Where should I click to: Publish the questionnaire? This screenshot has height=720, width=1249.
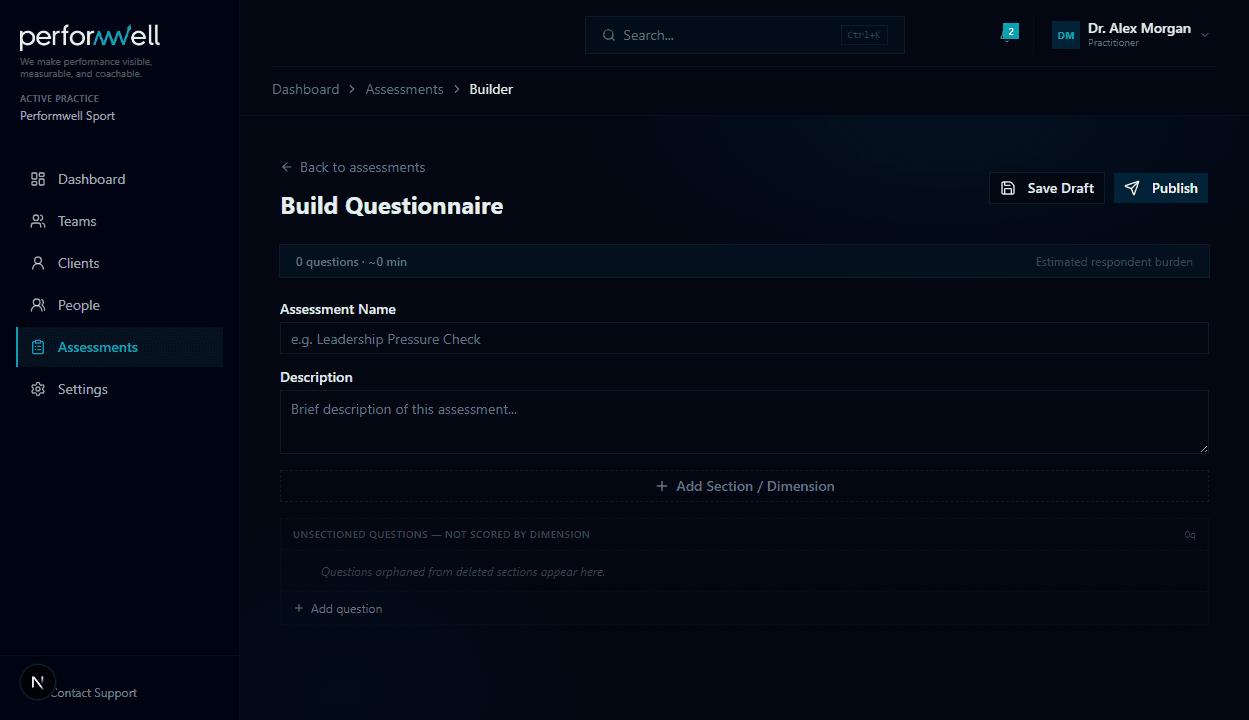click(1161, 188)
